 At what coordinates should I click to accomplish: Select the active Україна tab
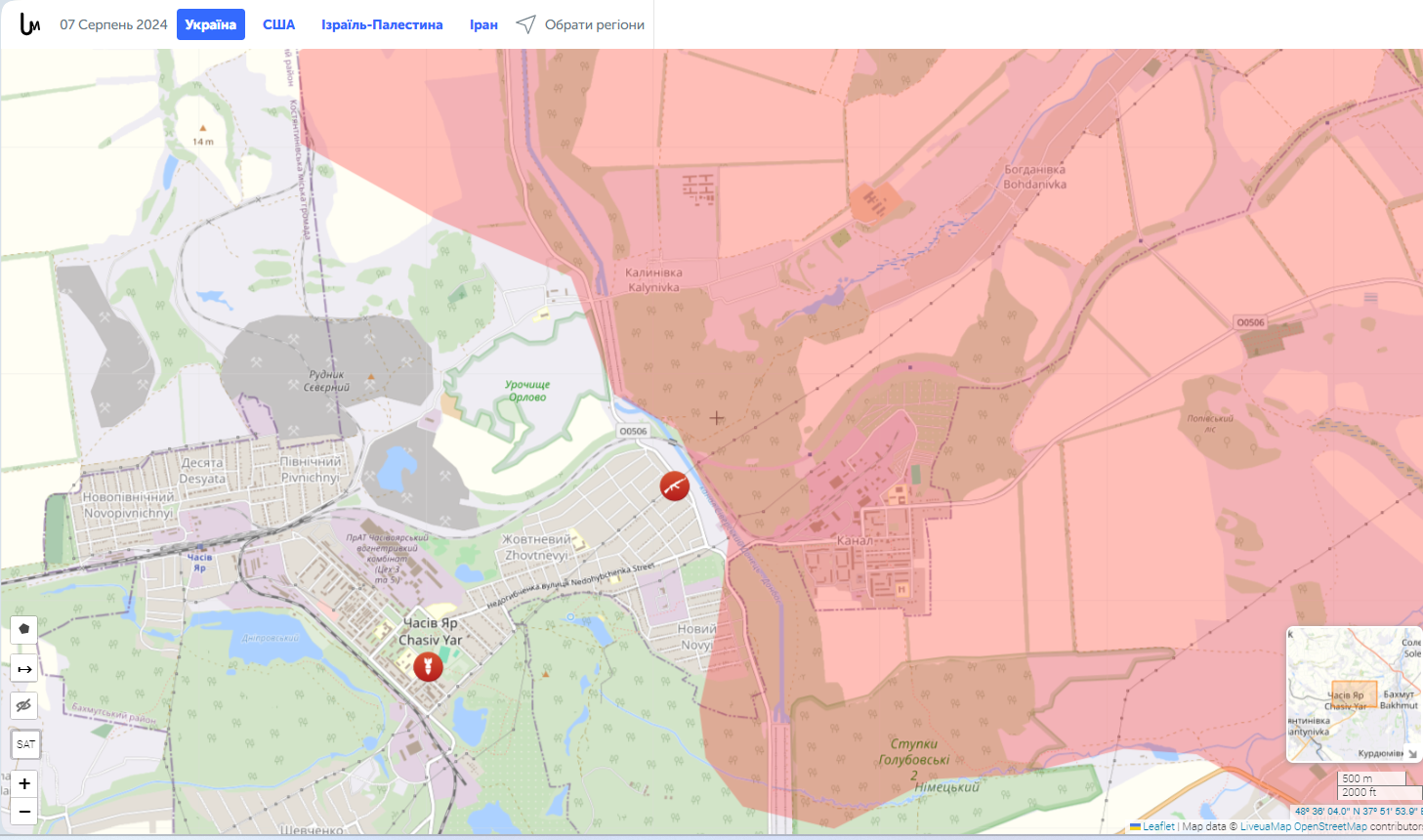tap(211, 24)
